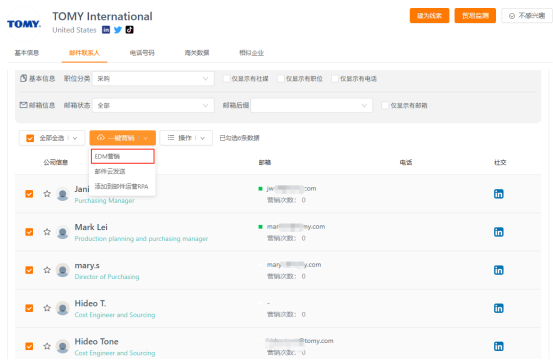Click avatar in Purchasing Manager row
This screenshot has height=360, width=553.
click(x=63, y=194)
